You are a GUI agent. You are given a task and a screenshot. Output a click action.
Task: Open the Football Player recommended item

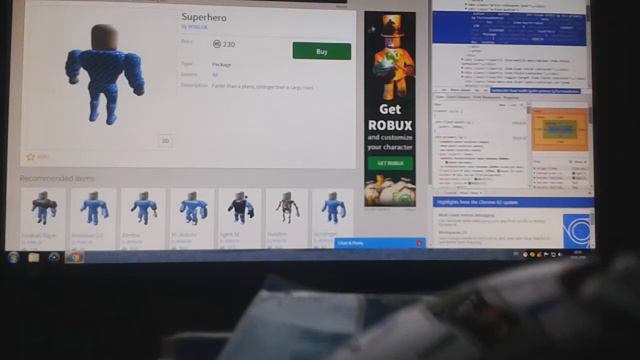[43, 218]
